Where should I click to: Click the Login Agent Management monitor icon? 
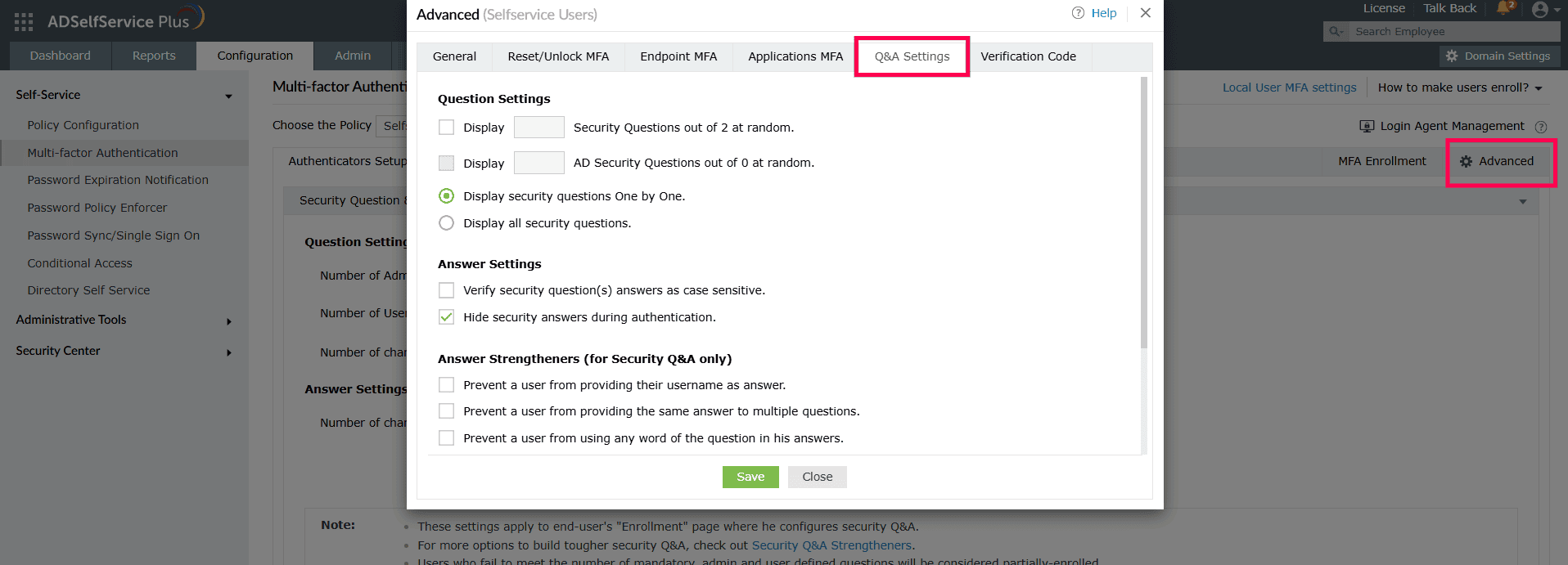click(x=1367, y=126)
